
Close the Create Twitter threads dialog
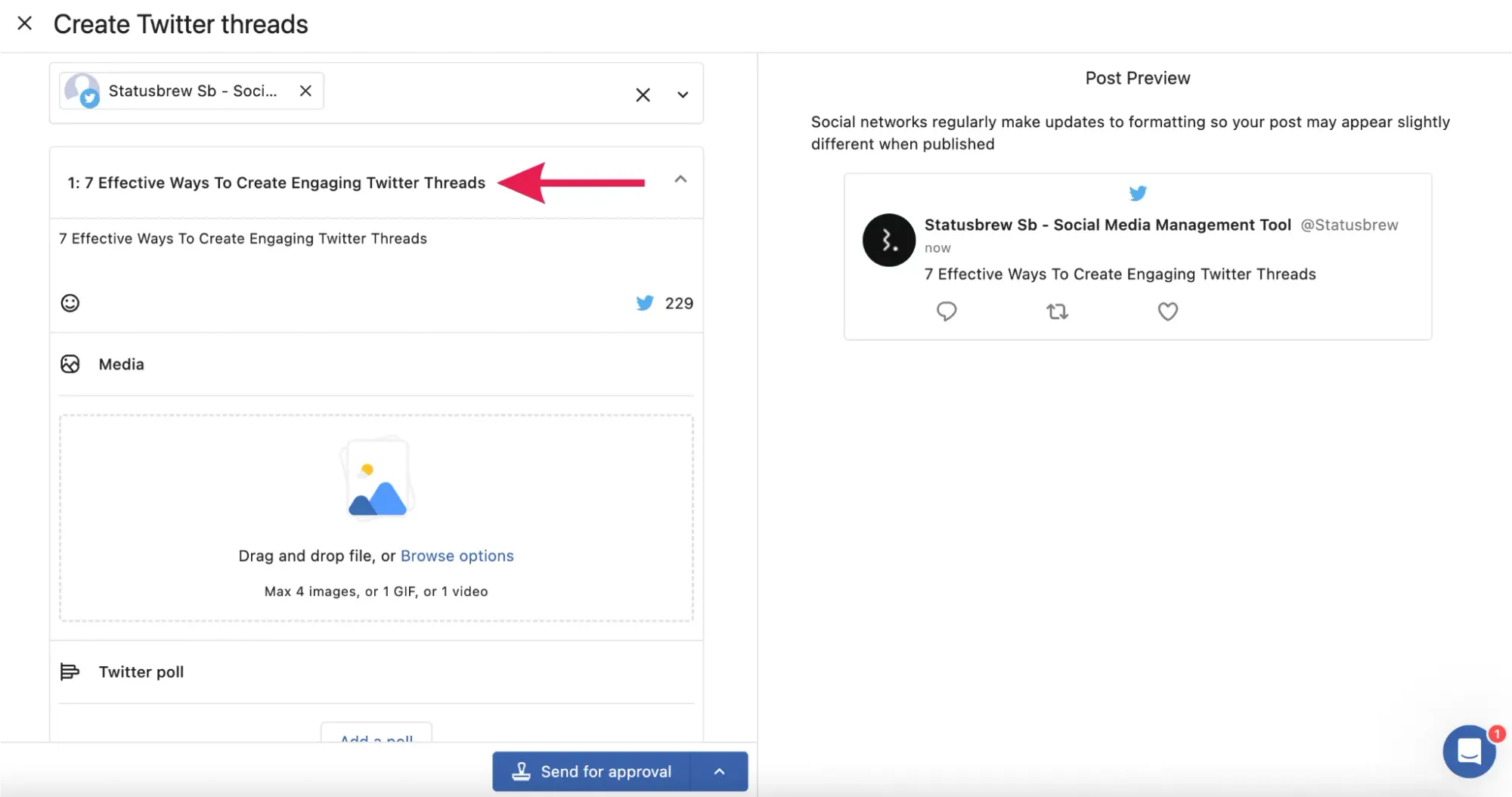(x=25, y=23)
